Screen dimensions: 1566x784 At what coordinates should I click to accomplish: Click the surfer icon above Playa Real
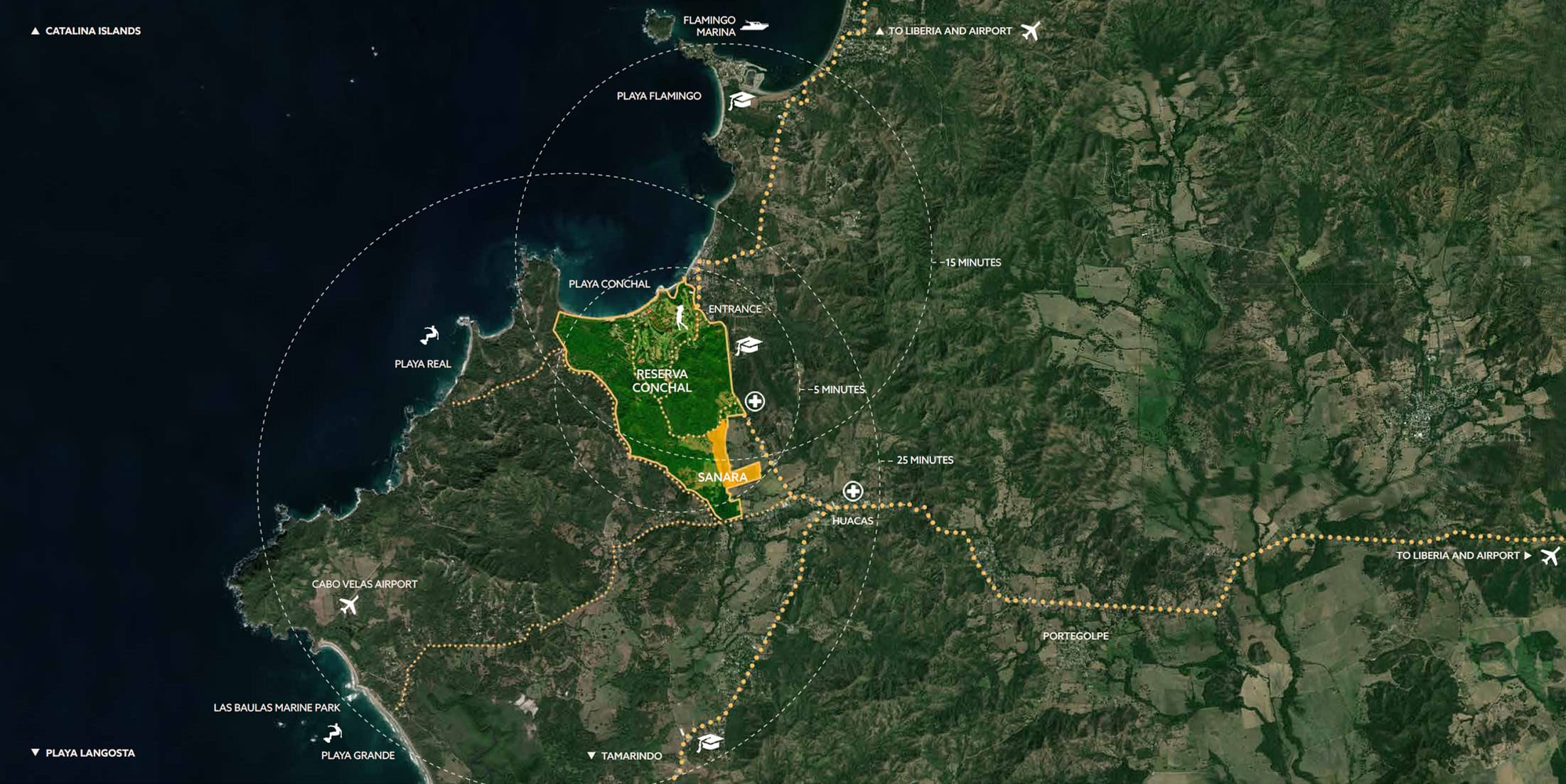tap(429, 335)
